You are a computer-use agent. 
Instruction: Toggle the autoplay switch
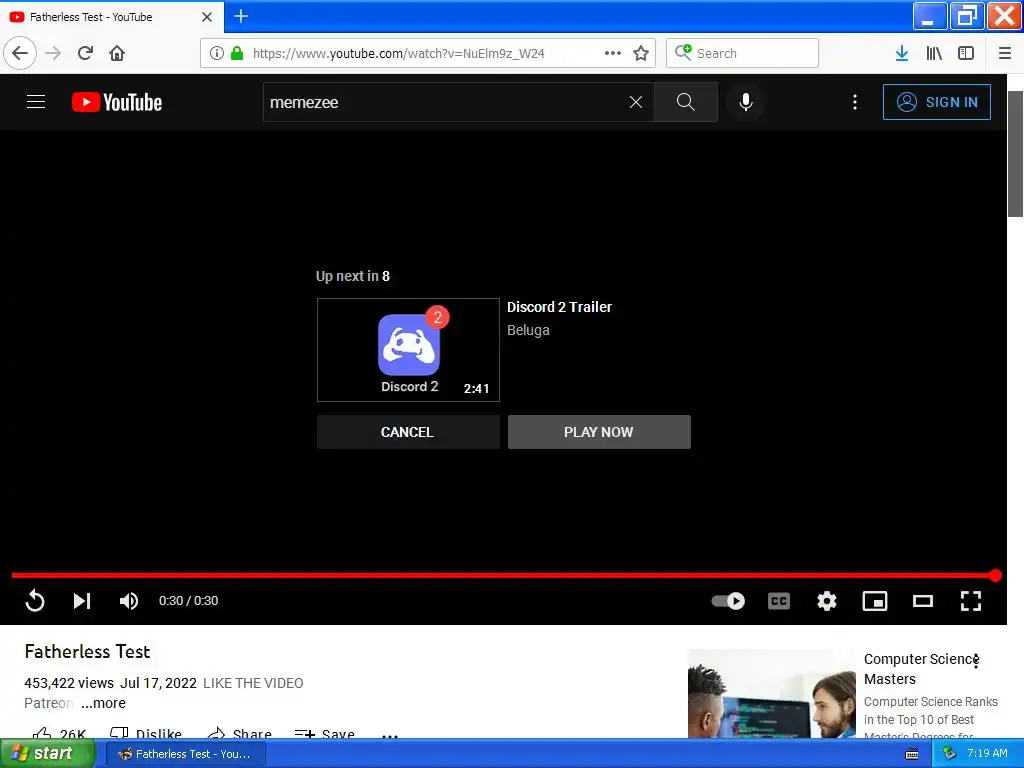(728, 601)
